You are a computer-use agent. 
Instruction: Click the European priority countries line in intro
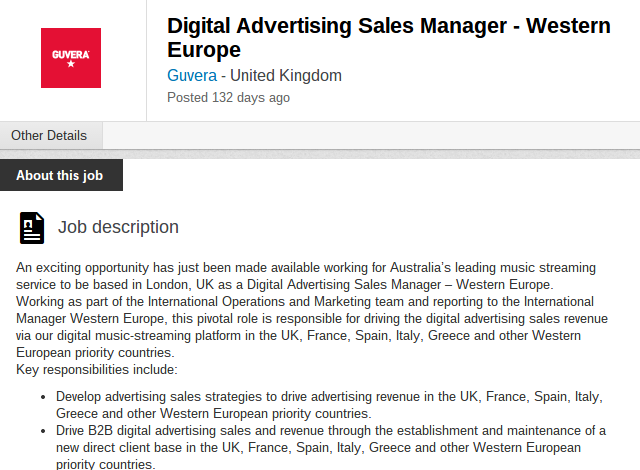pyautogui.click(x=95, y=352)
